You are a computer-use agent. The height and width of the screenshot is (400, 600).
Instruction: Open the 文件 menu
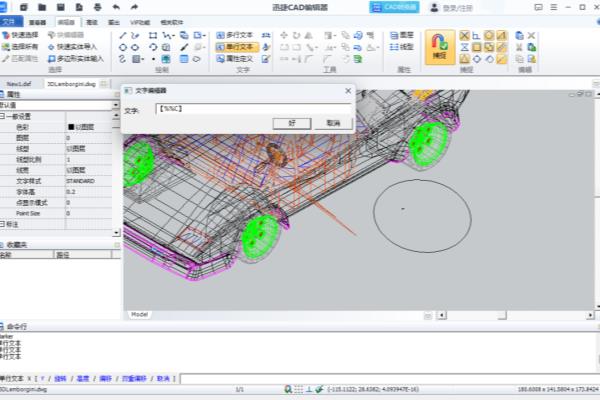[x=11, y=20]
